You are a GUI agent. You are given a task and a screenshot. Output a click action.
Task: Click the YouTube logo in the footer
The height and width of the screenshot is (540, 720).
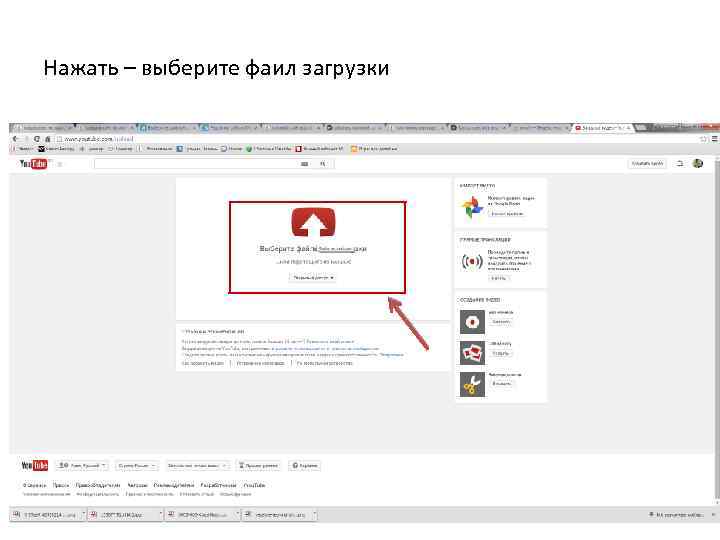[35, 466]
